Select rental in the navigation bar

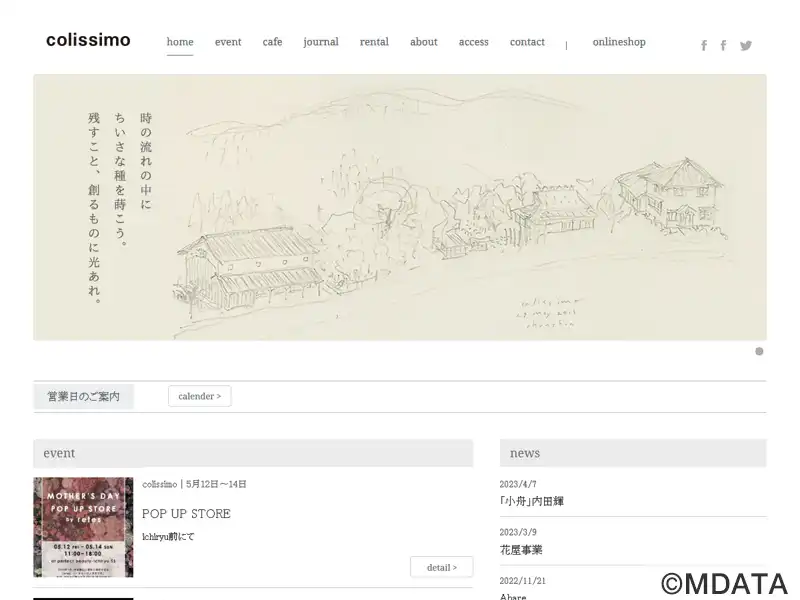(x=374, y=42)
